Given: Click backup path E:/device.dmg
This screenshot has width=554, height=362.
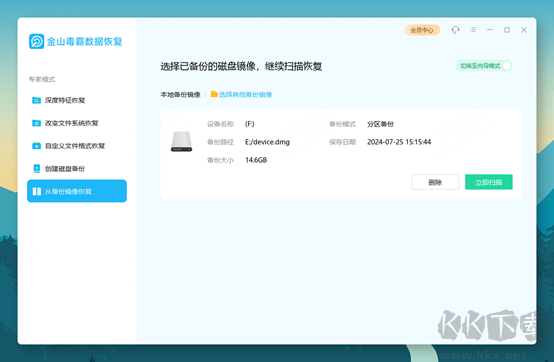Looking at the screenshot, I should 267,142.
